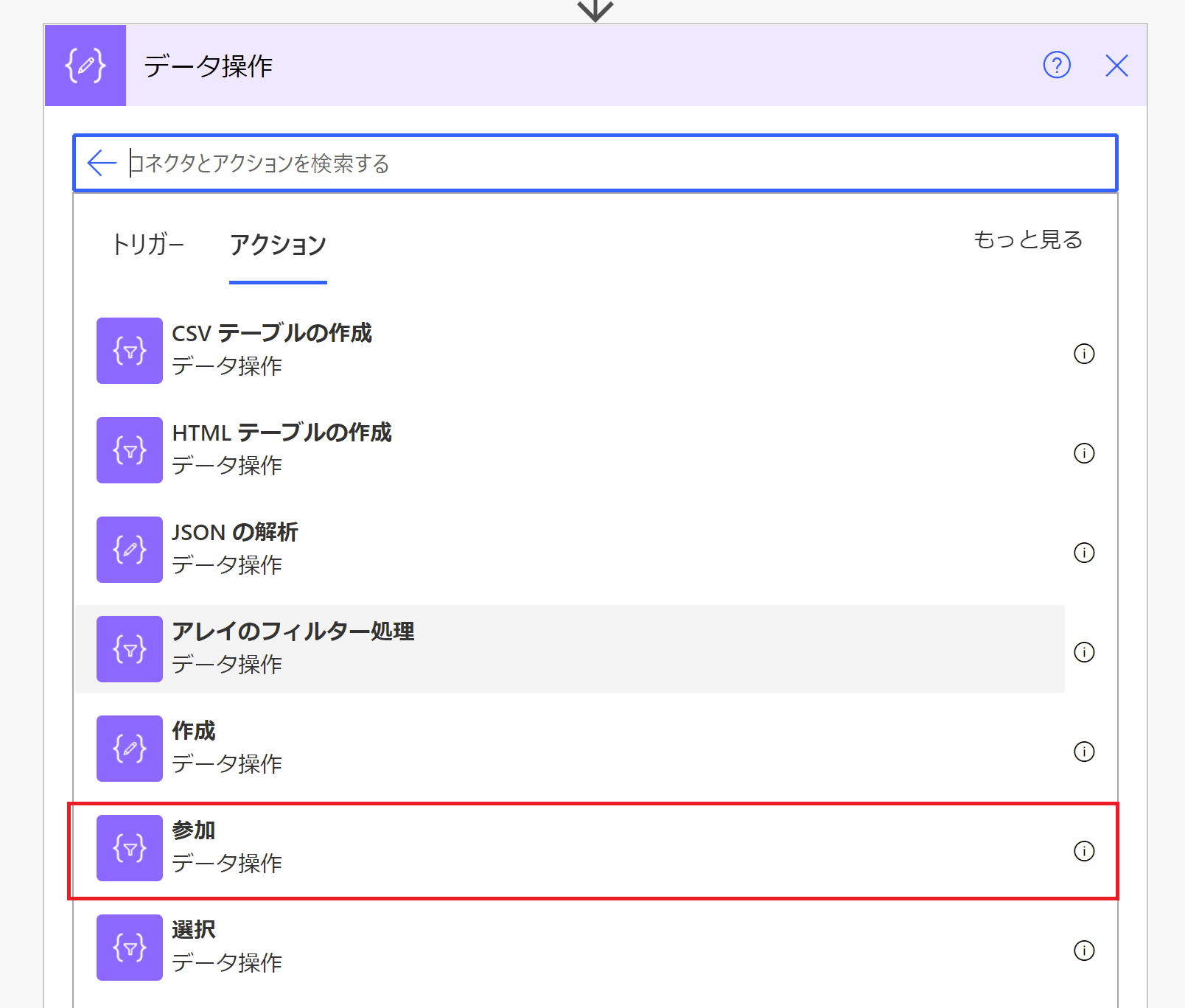
Task: Open help for データ操作 panel
Action: point(1057,66)
